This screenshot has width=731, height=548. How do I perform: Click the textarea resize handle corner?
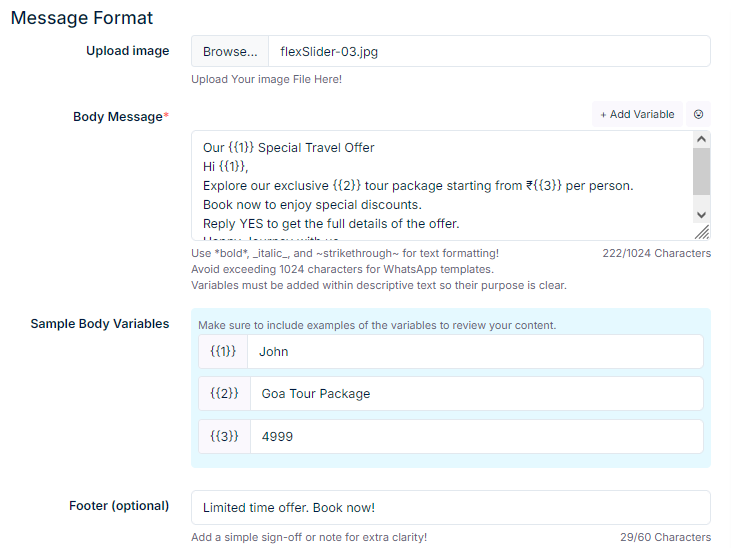click(x=702, y=232)
